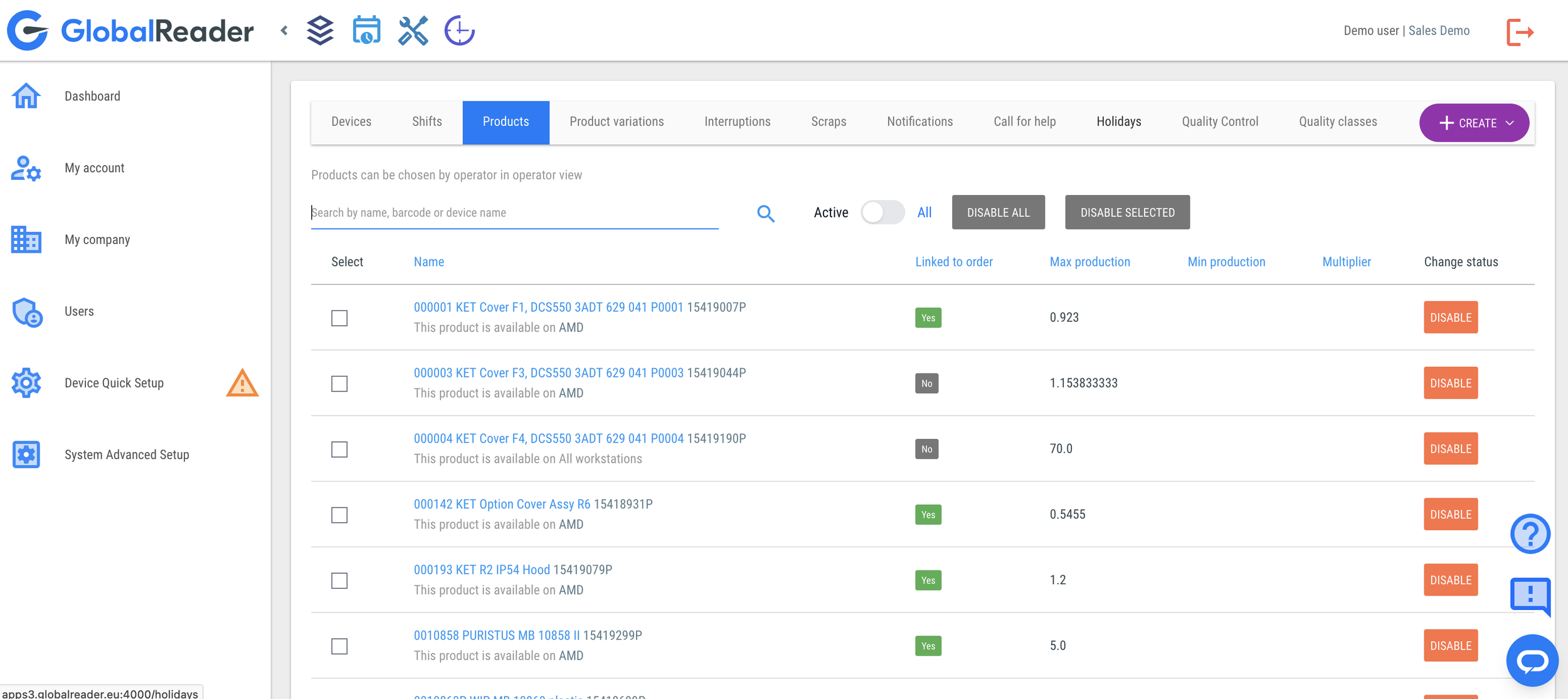The width and height of the screenshot is (1568, 699).
Task: Open the question mark help bubble
Action: [1530, 534]
